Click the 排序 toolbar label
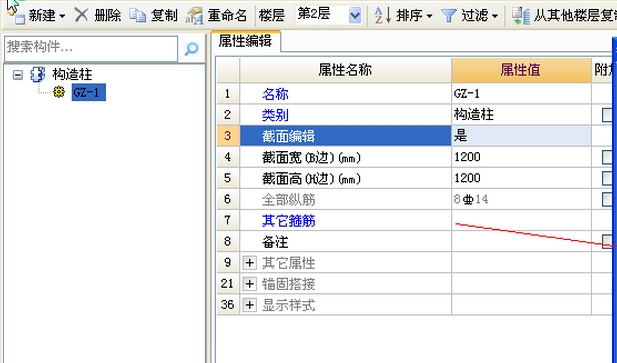This screenshot has width=617, height=363. tap(409, 16)
